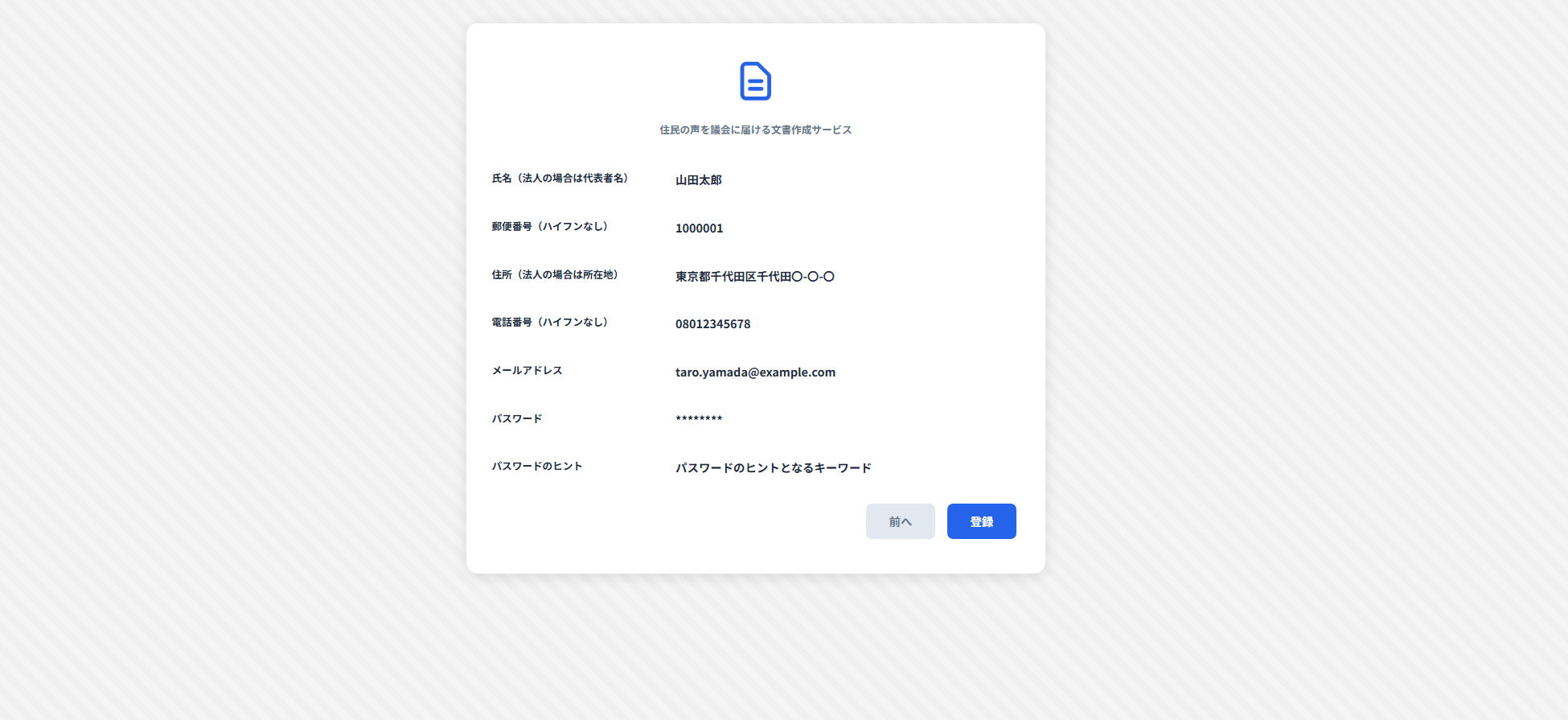Select the postal code value 1000001
This screenshot has height=720, width=1568.
699,228
